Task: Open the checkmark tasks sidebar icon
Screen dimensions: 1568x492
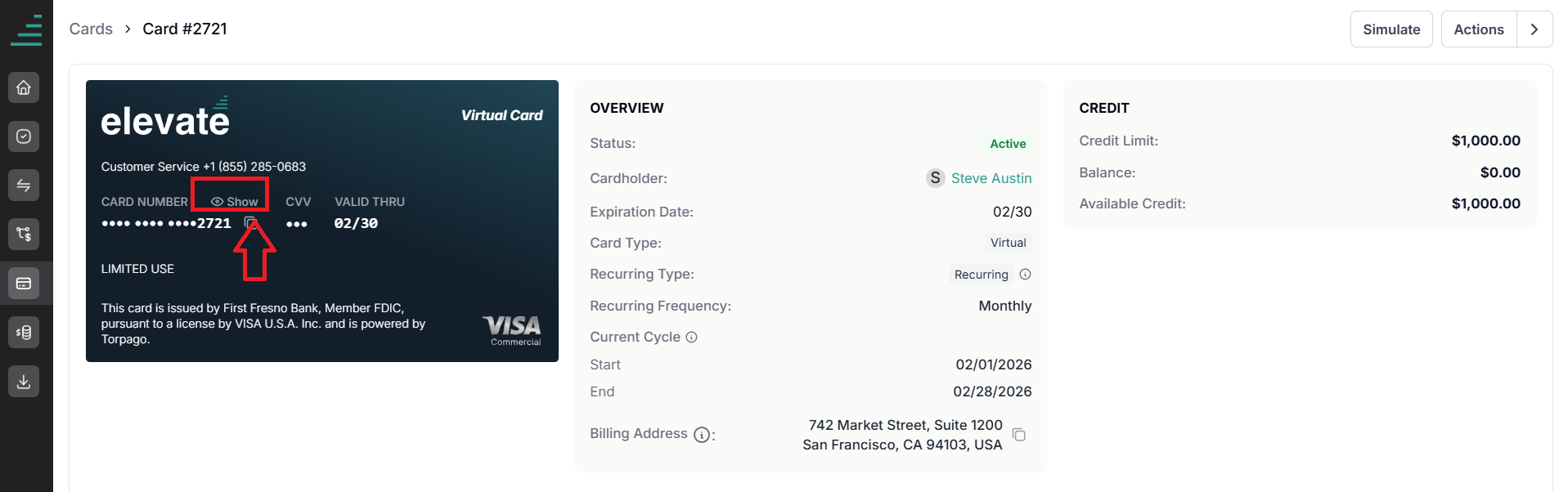Action: pyautogui.click(x=24, y=136)
